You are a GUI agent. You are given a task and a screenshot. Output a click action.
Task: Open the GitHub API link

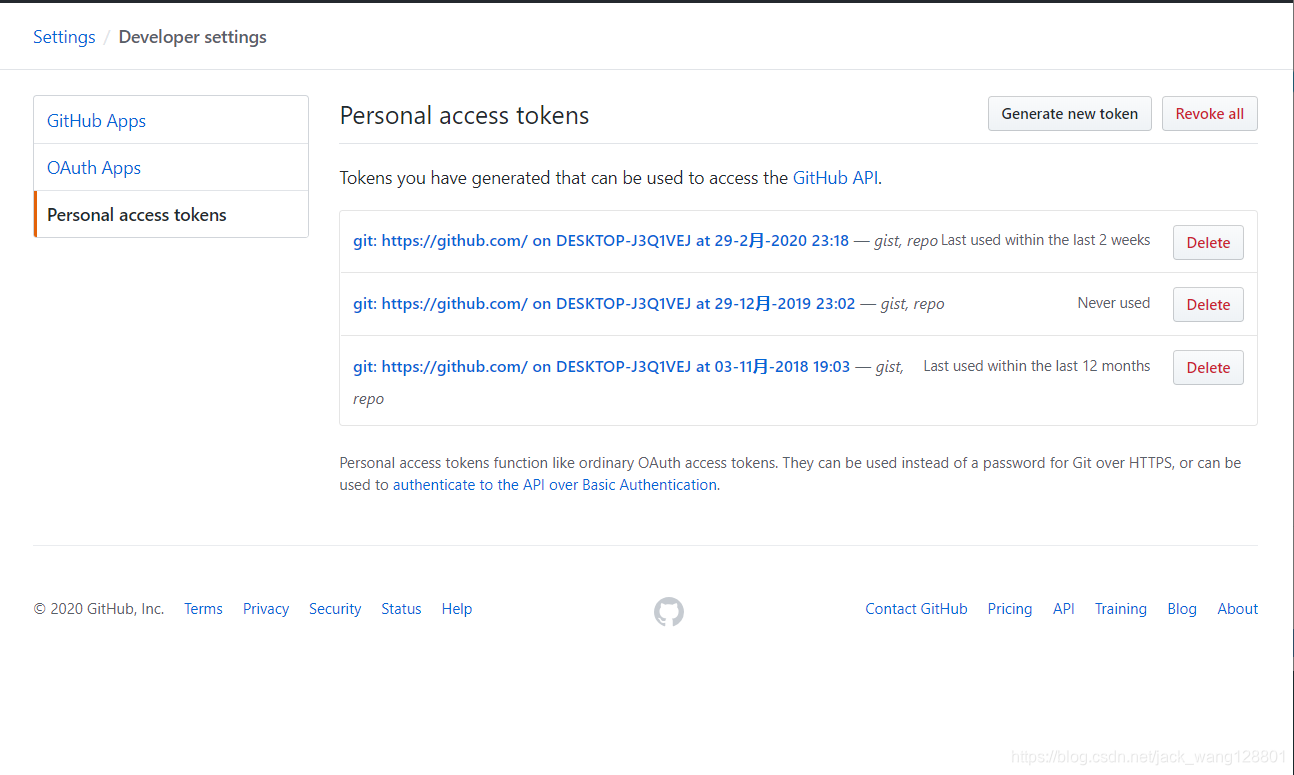click(835, 178)
